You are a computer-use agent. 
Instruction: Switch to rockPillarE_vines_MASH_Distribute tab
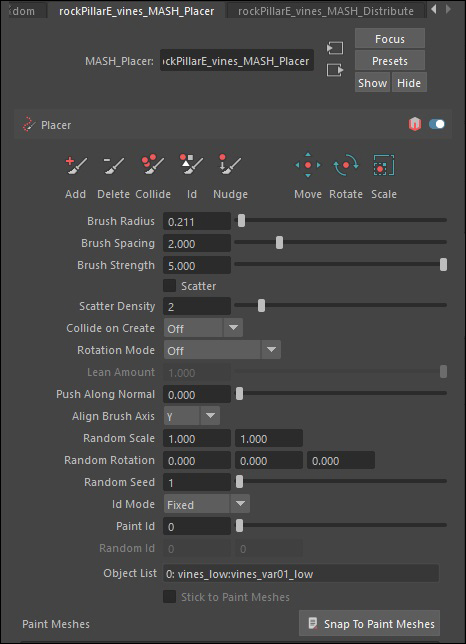tap(326, 11)
